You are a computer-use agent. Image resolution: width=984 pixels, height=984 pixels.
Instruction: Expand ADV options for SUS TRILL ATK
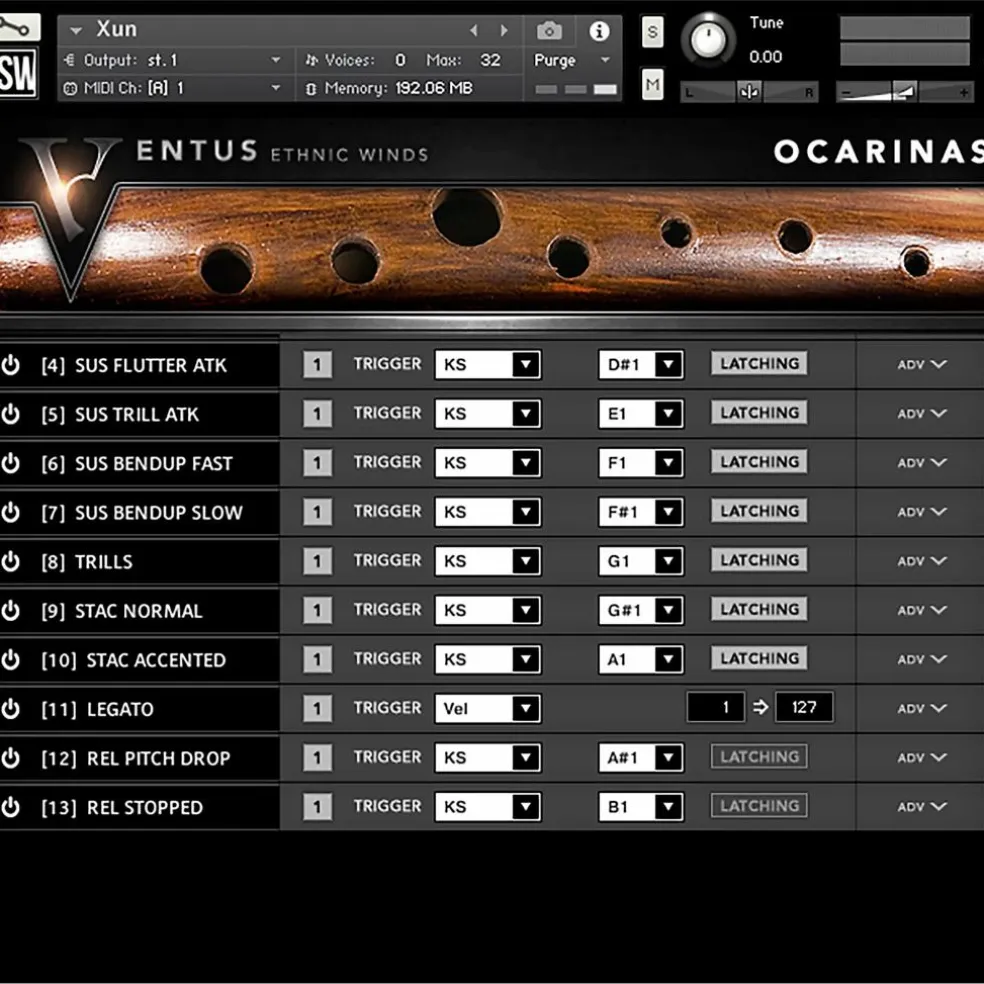921,414
